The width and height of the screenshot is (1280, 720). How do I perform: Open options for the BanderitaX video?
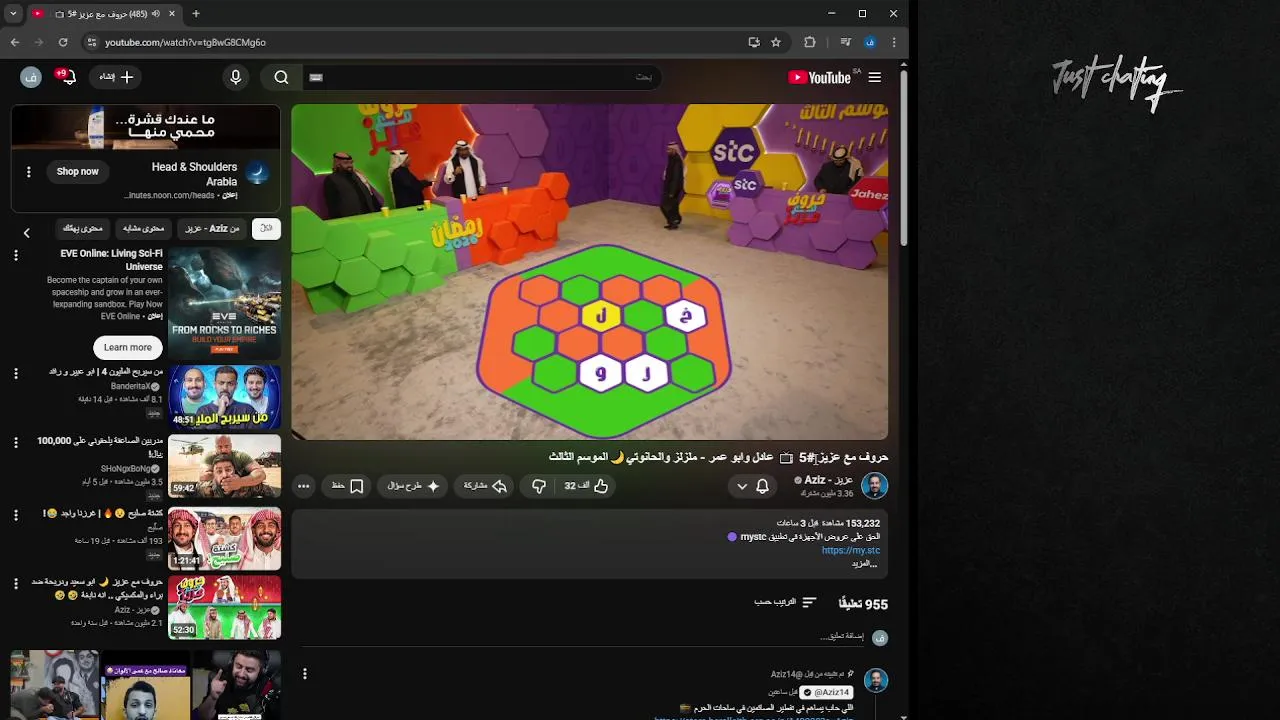tap(15, 373)
